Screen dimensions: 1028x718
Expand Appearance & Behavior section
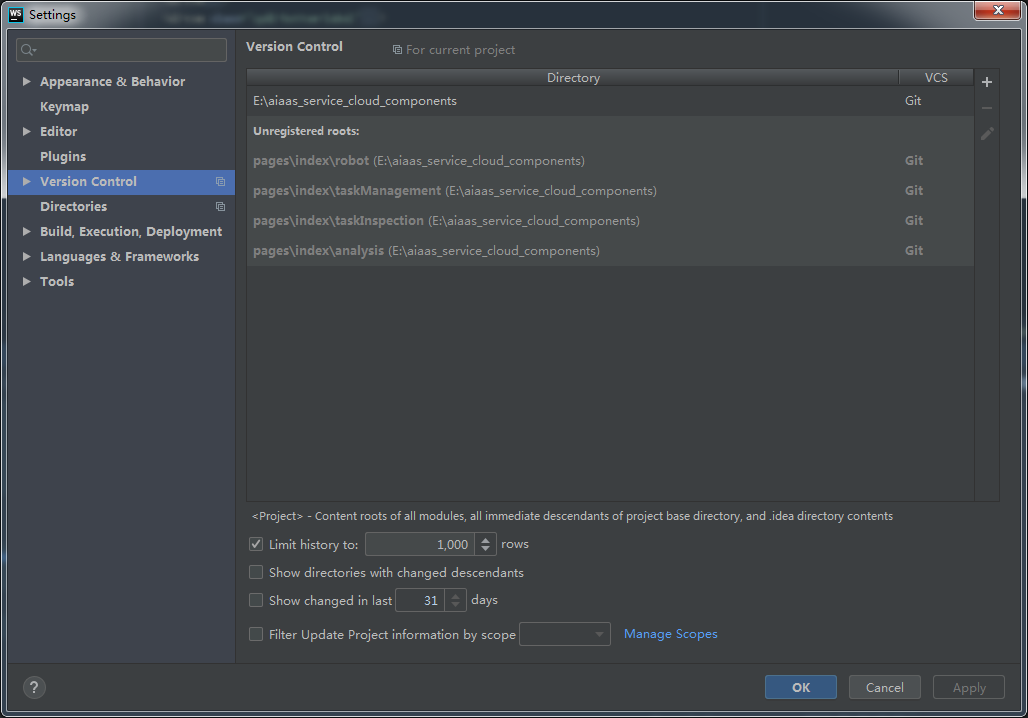click(x=26, y=81)
